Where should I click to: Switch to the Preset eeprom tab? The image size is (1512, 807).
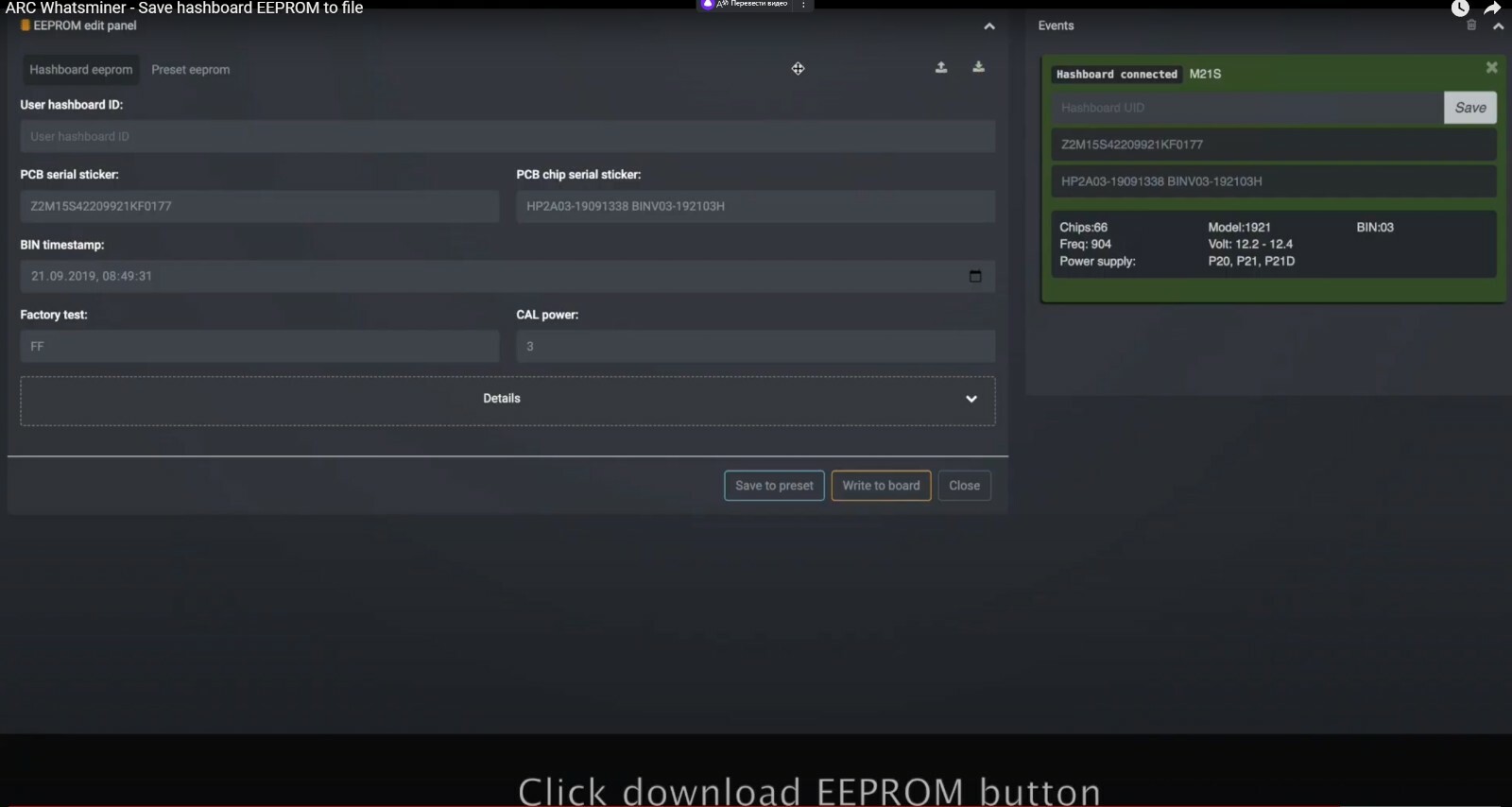tap(191, 70)
